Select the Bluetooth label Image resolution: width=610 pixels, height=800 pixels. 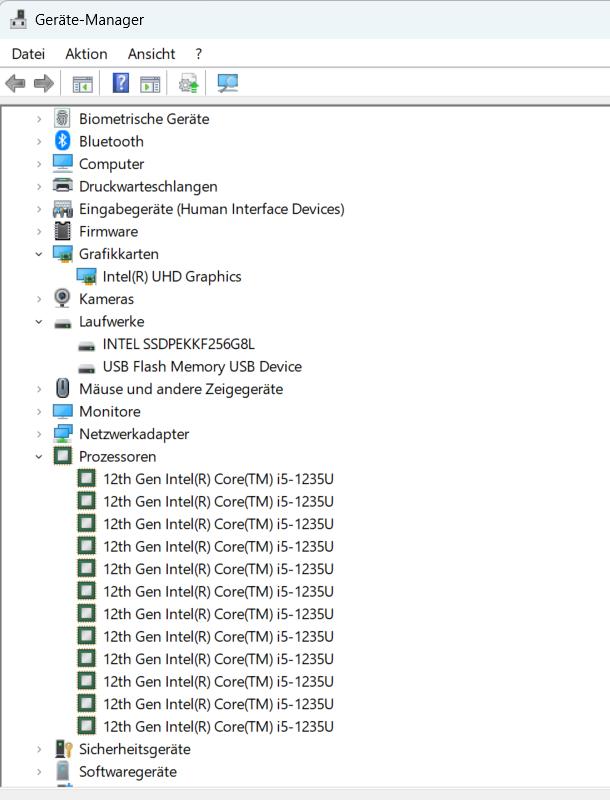coord(111,141)
